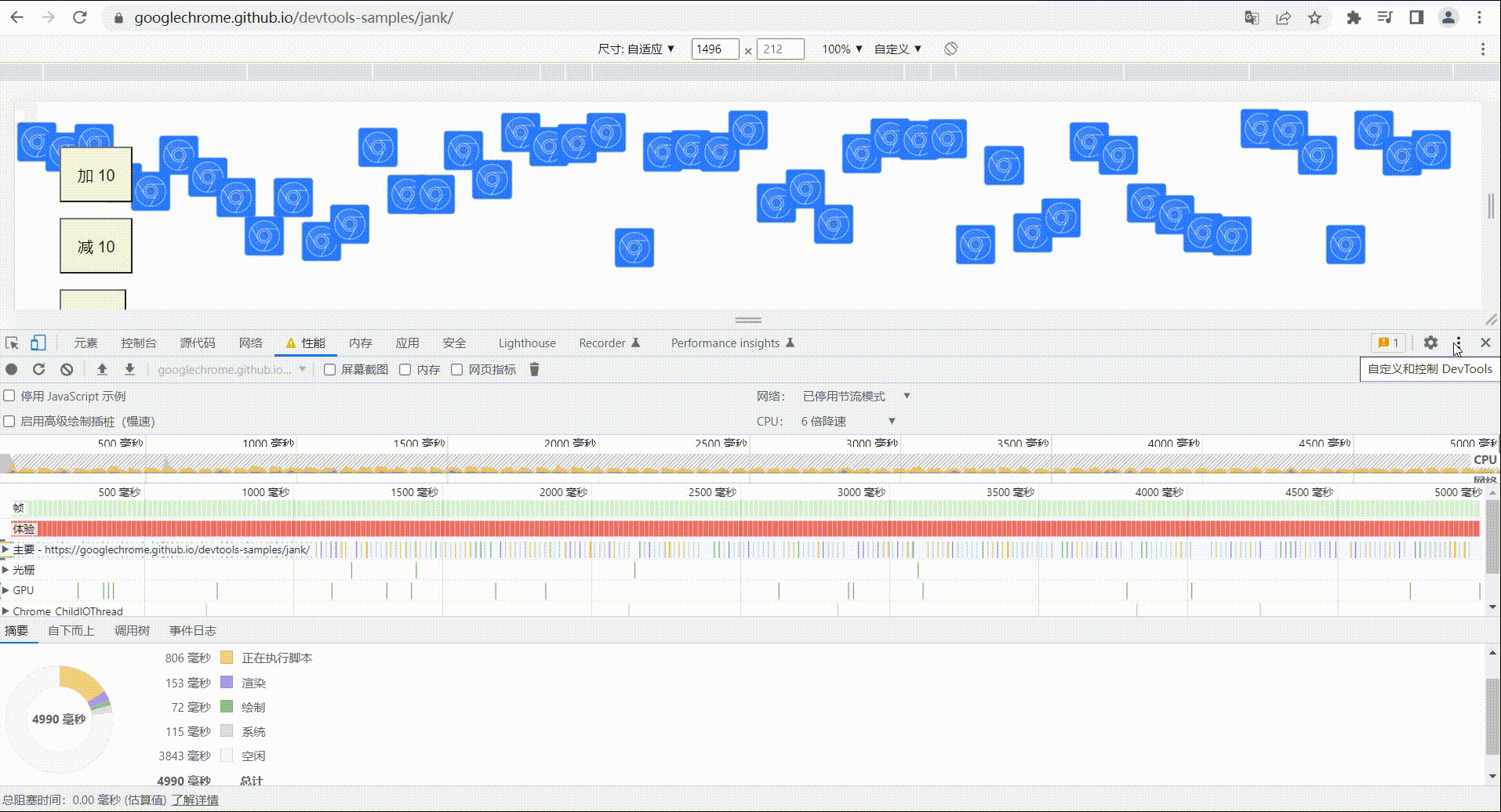Open DevTools settings gear
Image resolution: width=1501 pixels, height=812 pixels.
1430,343
